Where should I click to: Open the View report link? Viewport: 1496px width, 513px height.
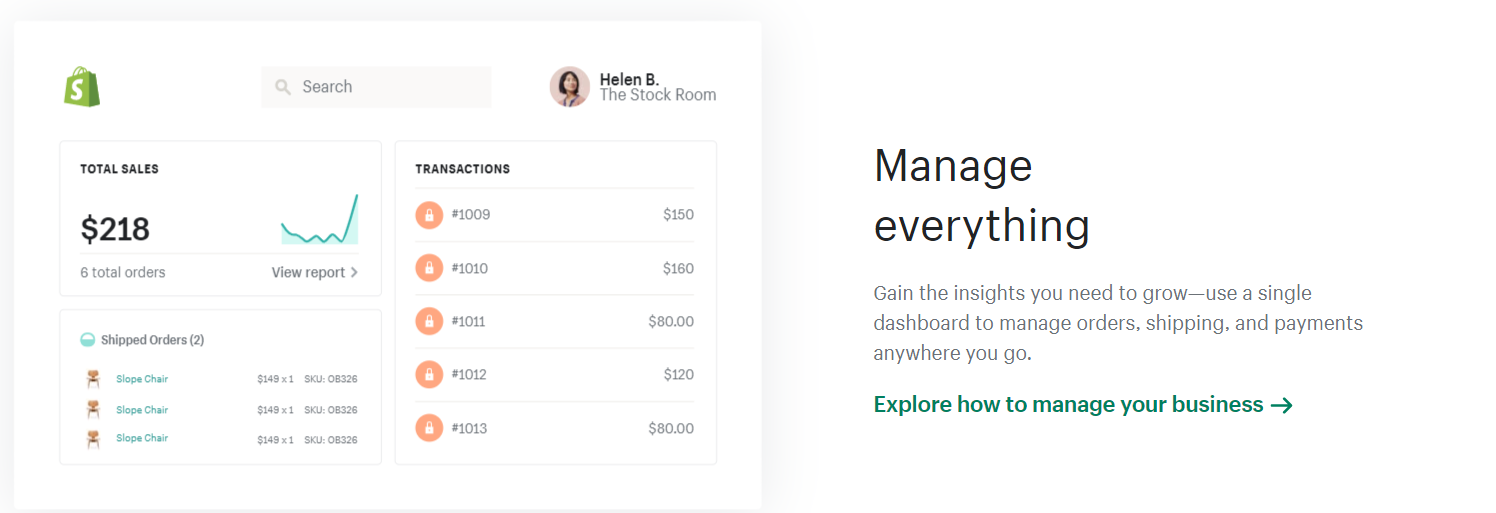(x=314, y=272)
